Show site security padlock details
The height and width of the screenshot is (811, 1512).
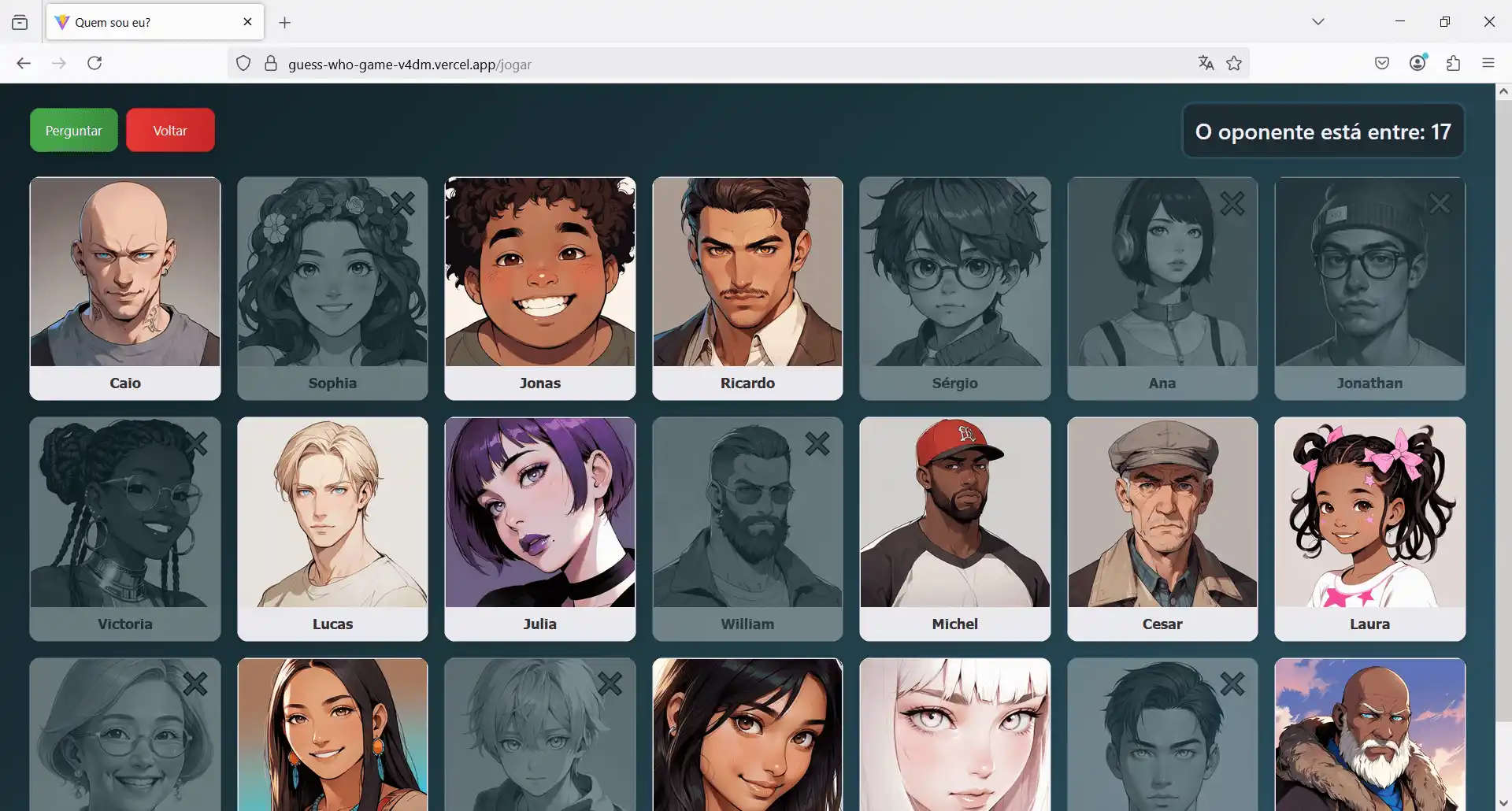point(271,64)
